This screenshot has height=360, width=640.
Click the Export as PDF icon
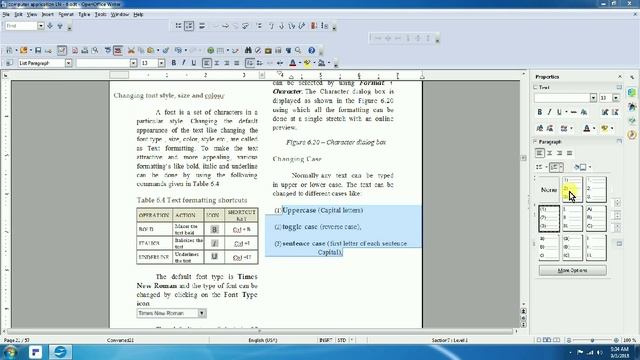click(x=75, y=50)
